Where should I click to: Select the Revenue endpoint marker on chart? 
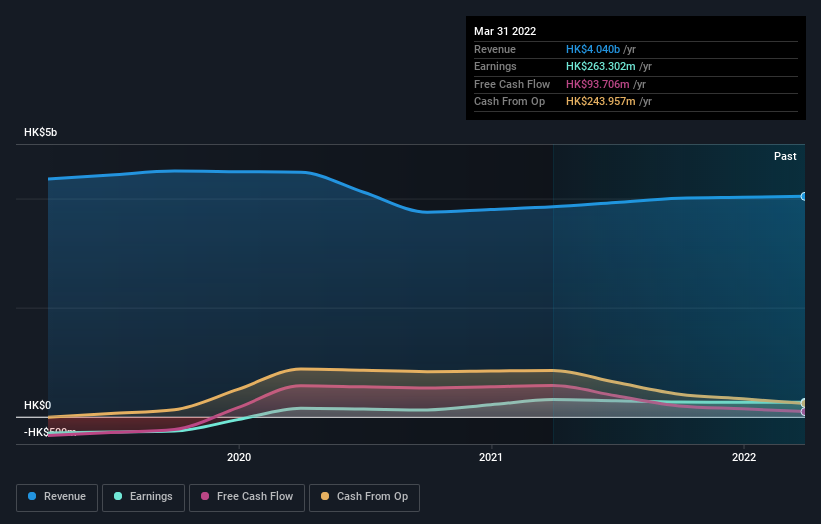point(804,196)
